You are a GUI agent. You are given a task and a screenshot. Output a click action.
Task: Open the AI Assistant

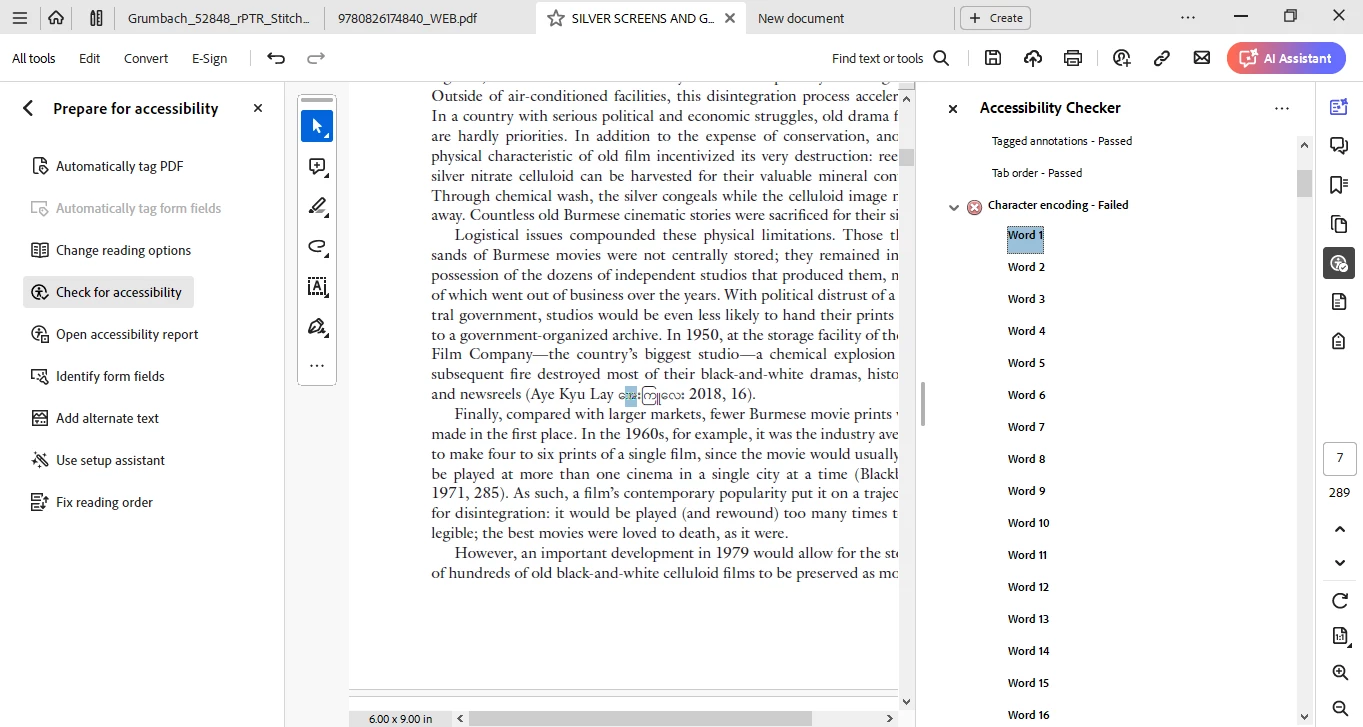1286,58
